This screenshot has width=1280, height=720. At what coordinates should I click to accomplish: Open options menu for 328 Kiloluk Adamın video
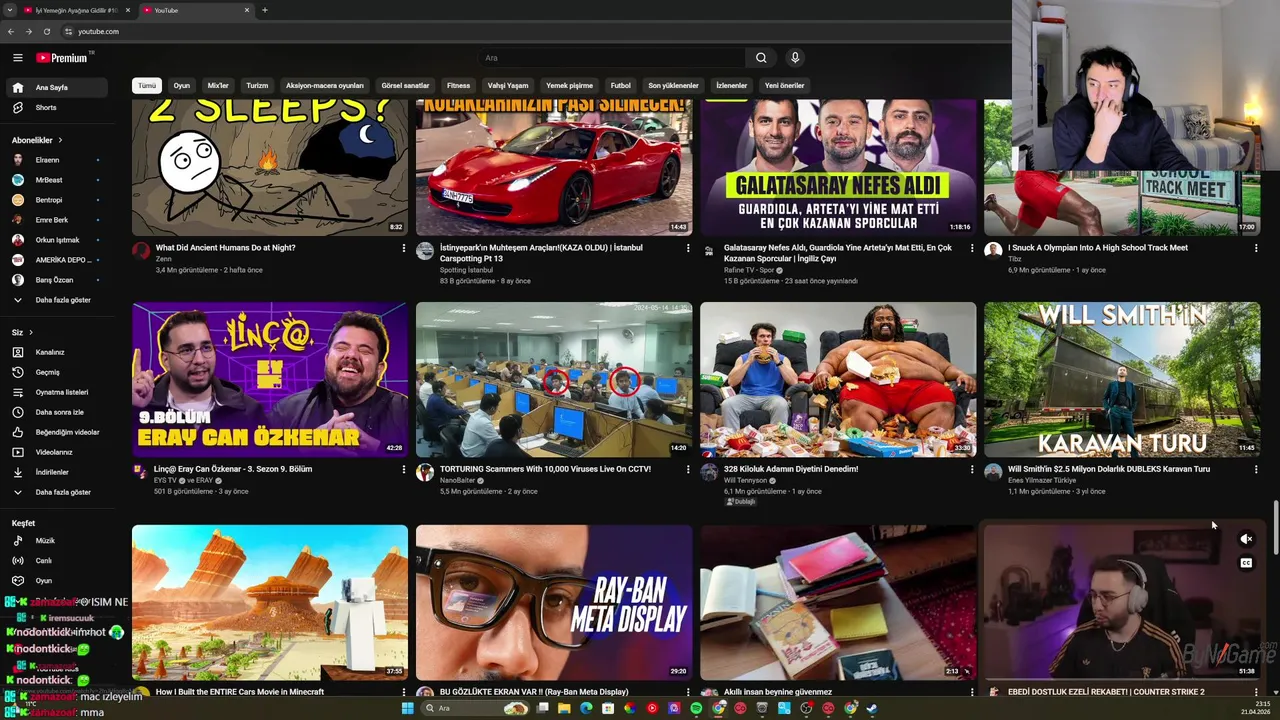click(972, 469)
